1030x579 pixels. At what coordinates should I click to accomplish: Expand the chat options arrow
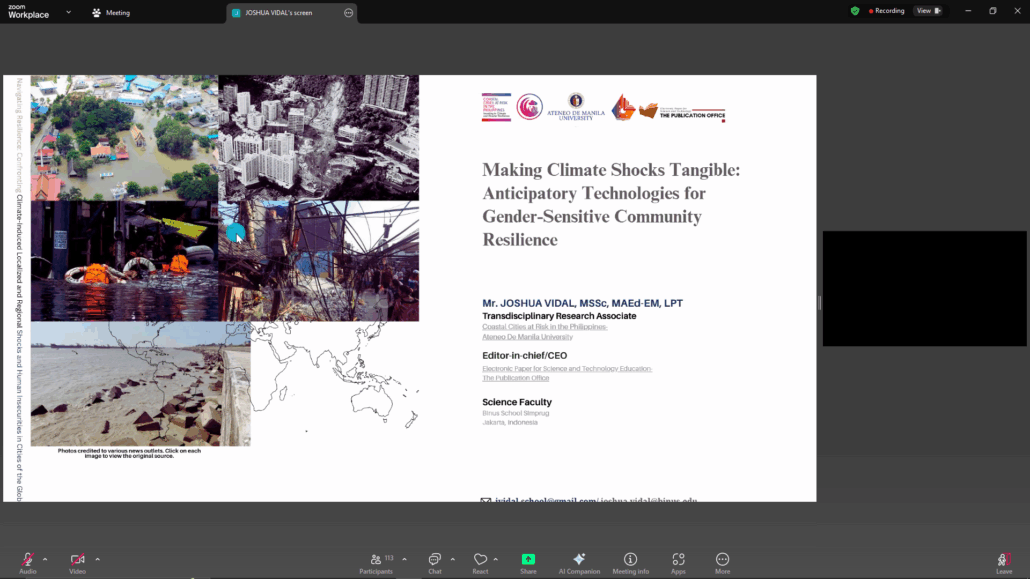pos(453,559)
